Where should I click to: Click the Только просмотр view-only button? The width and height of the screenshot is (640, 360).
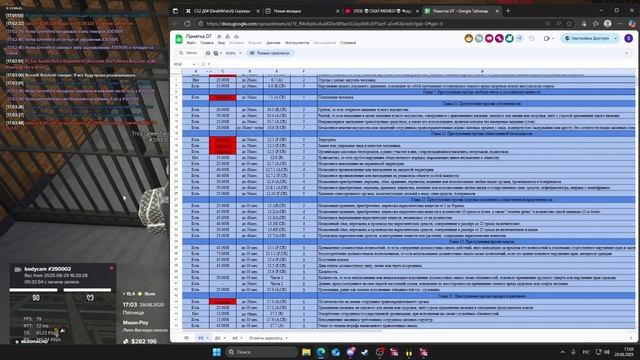[269, 53]
